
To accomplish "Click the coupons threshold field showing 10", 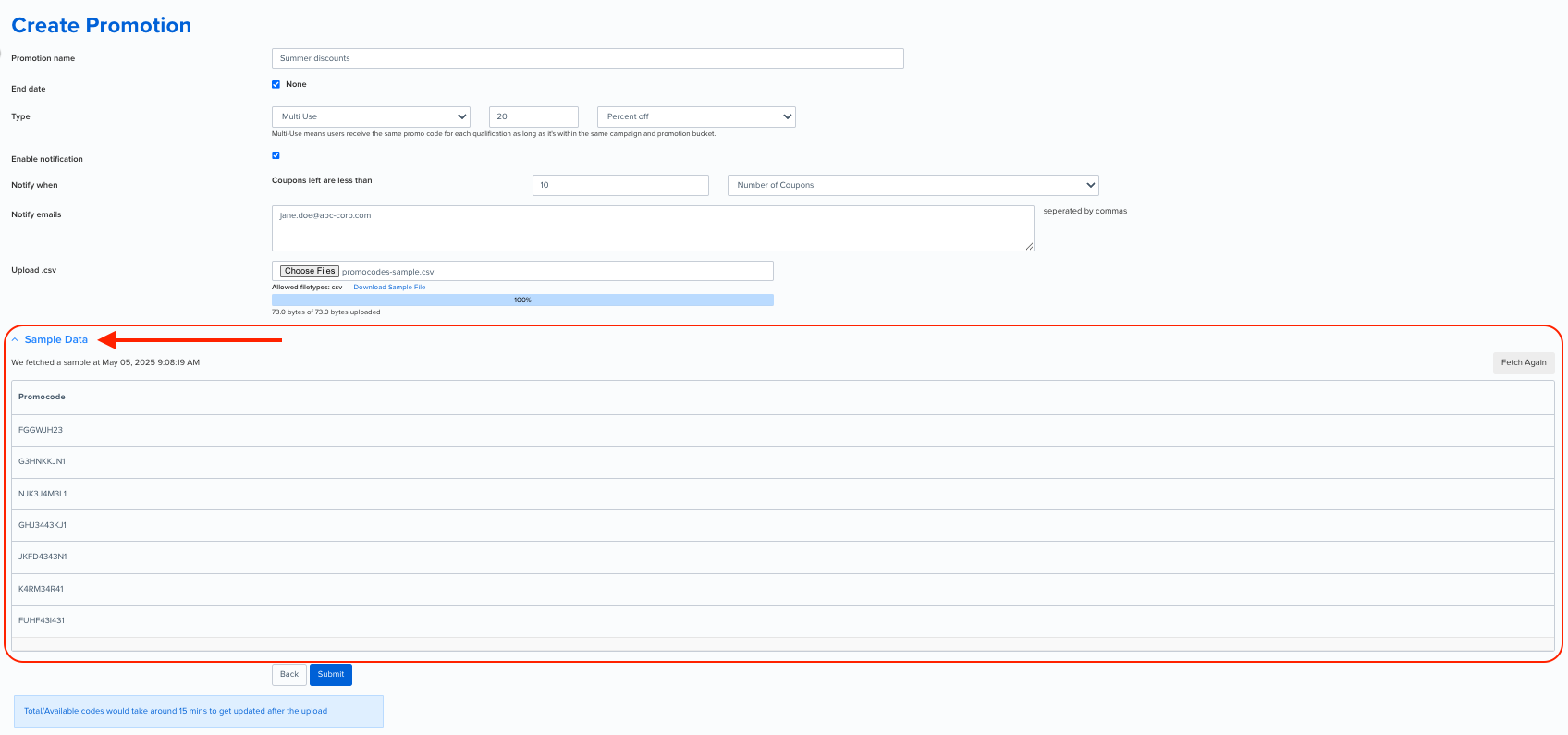I will pyautogui.click(x=620, y=185).
